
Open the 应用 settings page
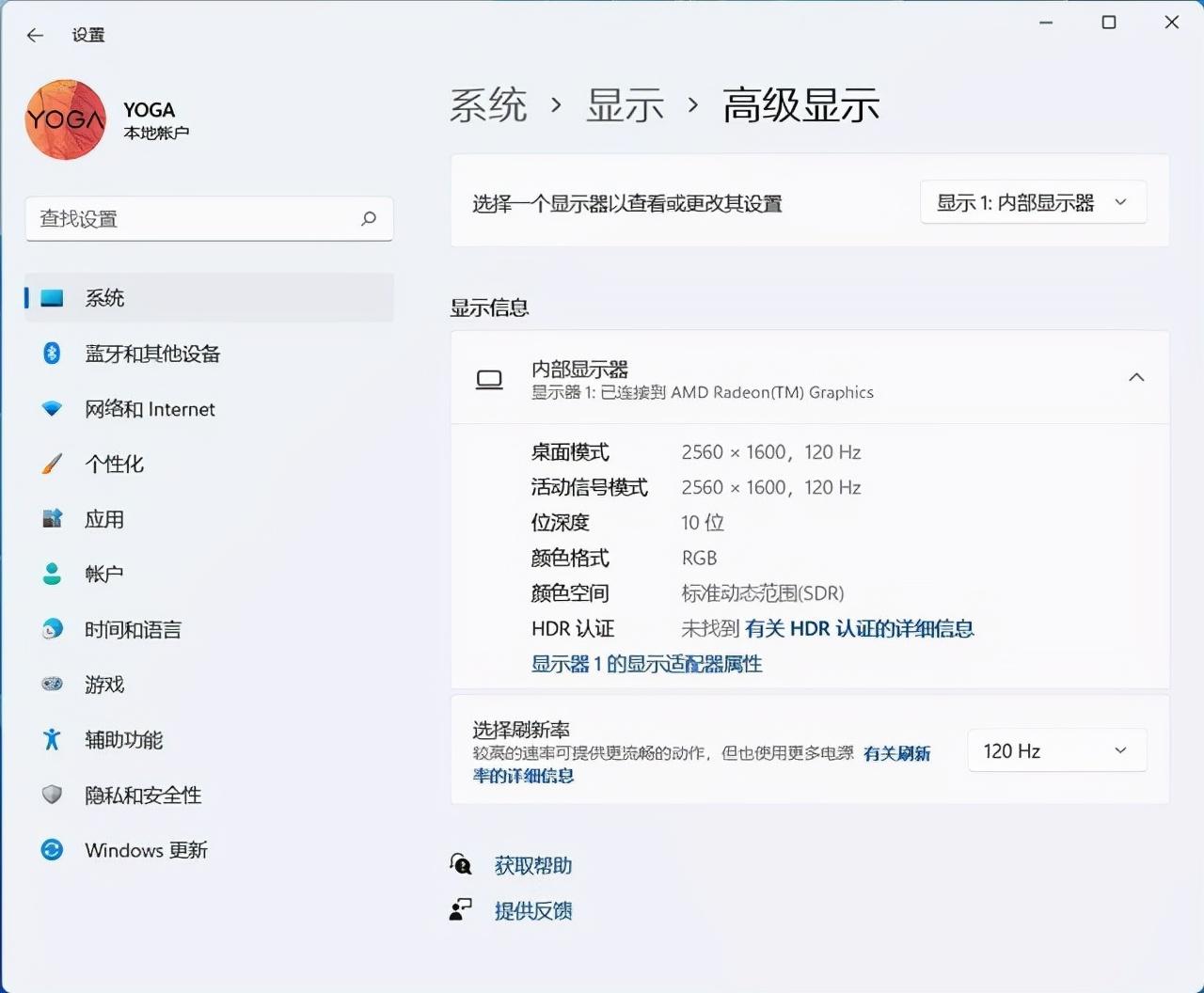[209, 519]
